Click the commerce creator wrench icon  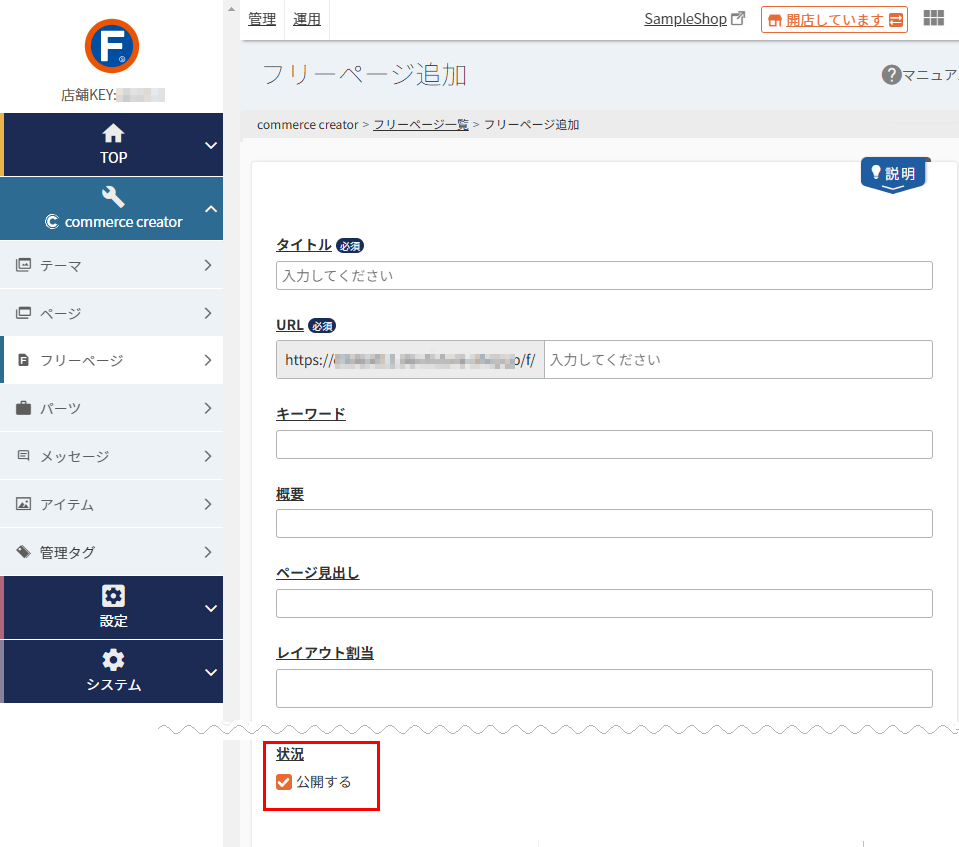pyautogui.click(x=113, y=197)
